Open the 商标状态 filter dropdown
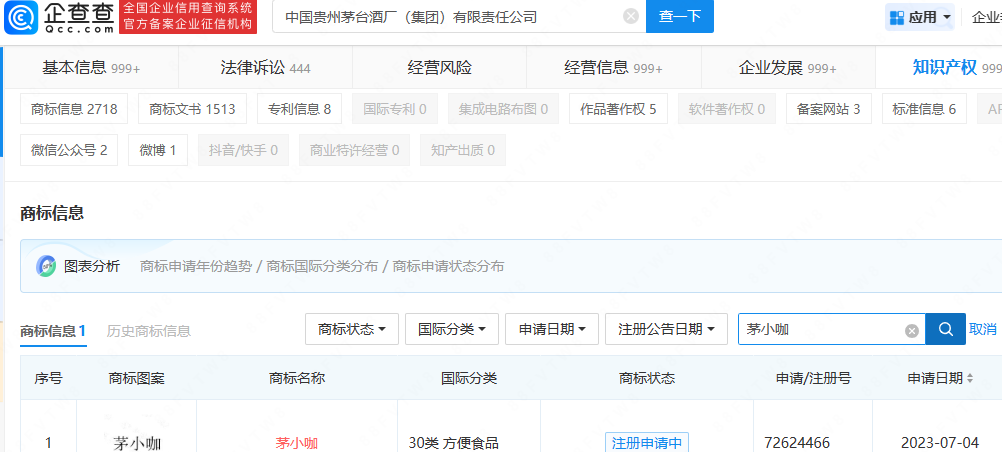1002x452 pixels. coord(351,329)
